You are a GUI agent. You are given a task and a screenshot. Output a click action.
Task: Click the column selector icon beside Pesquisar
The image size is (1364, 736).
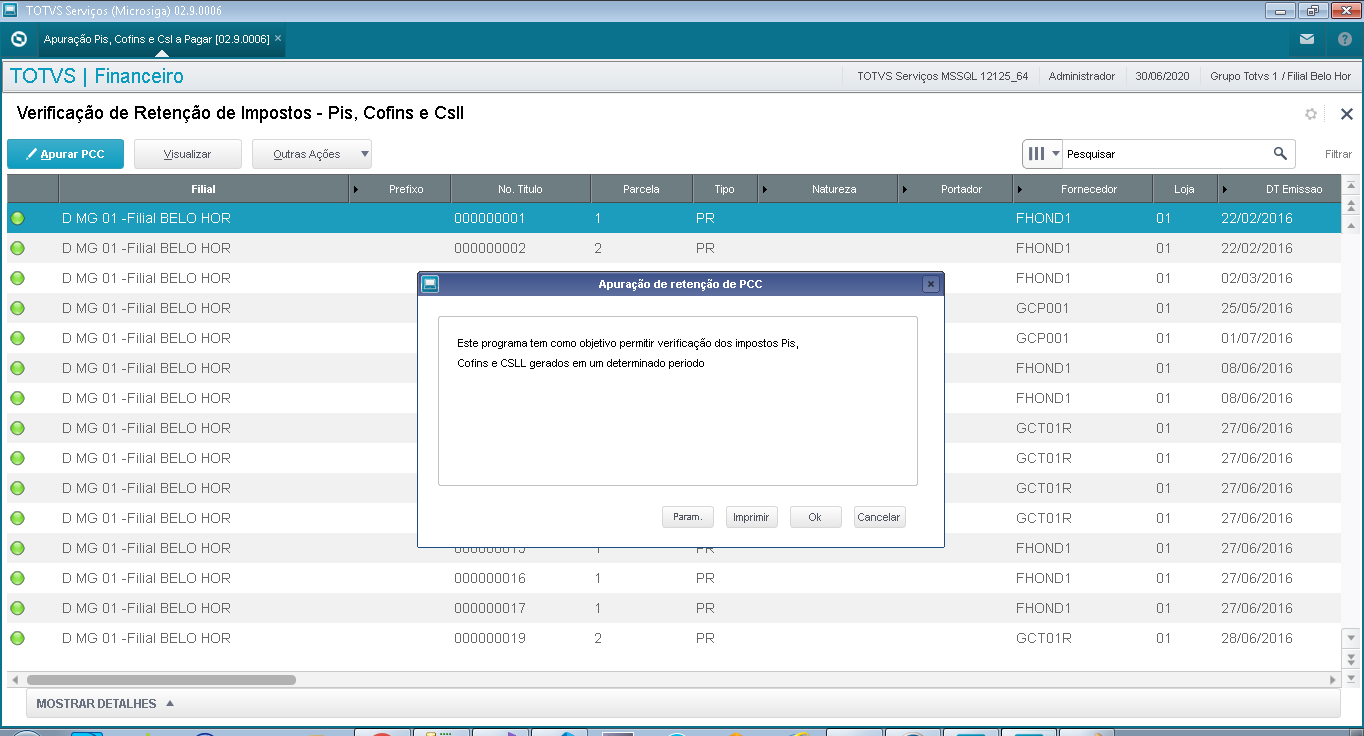[x=1036, y=154]
